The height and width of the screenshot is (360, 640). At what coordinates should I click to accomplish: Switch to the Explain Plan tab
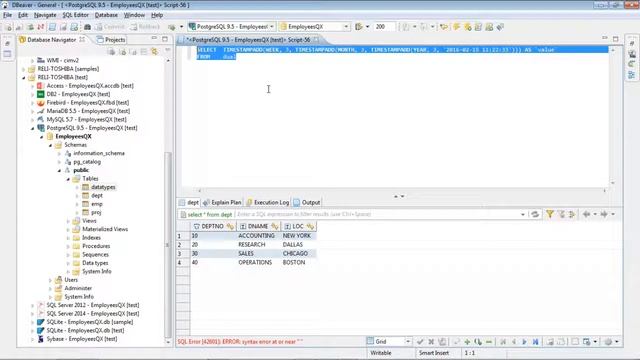[x=222, y=202]
